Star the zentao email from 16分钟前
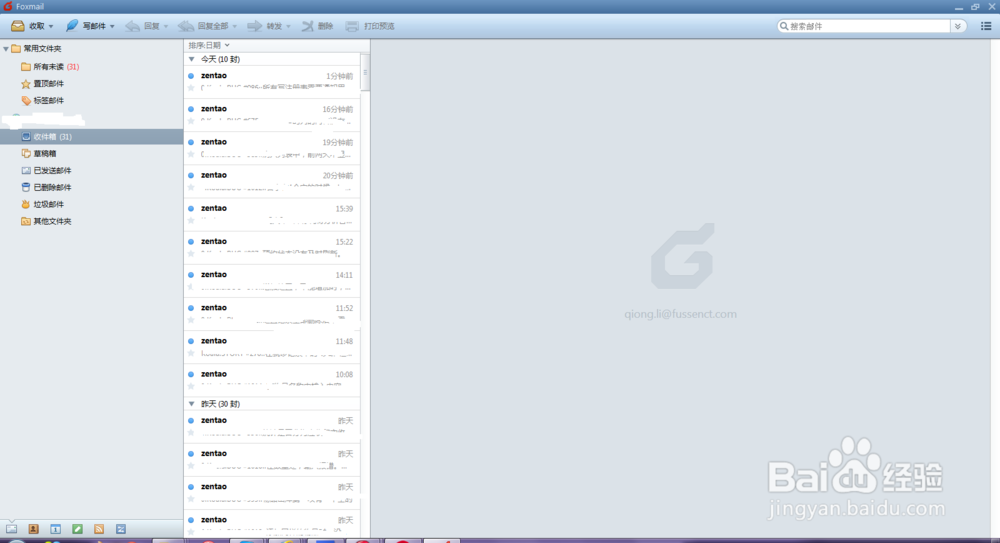 pyautogui.click(x=191, y=121)
